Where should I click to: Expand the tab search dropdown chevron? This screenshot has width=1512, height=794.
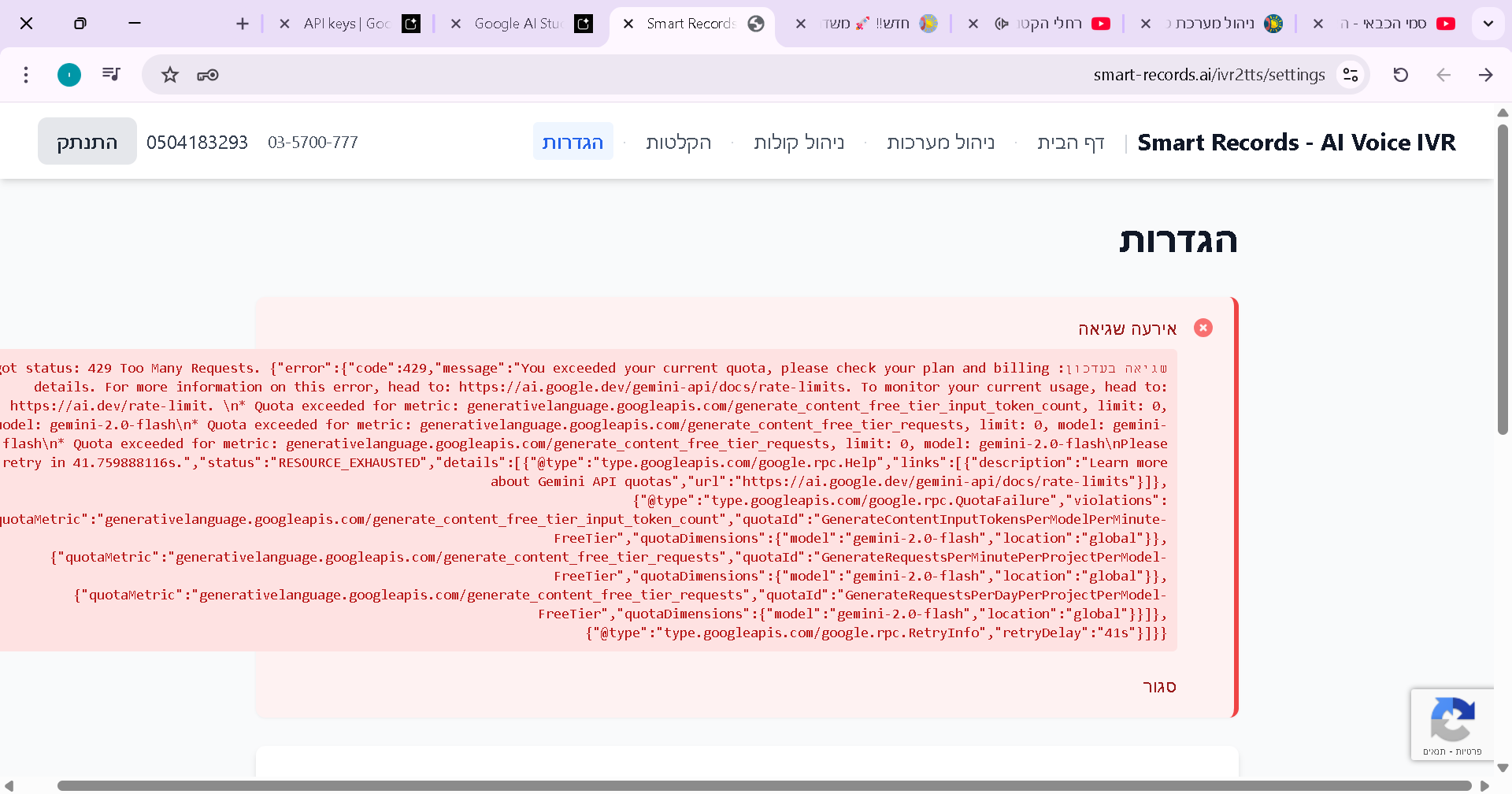click(x=1488, y=24)
